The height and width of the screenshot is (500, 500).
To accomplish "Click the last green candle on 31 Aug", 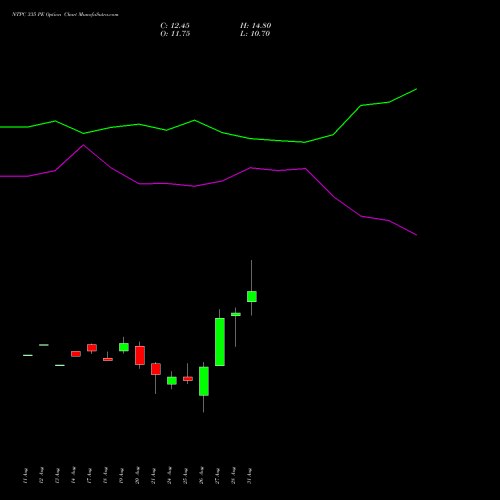I will tap(252, 296).
